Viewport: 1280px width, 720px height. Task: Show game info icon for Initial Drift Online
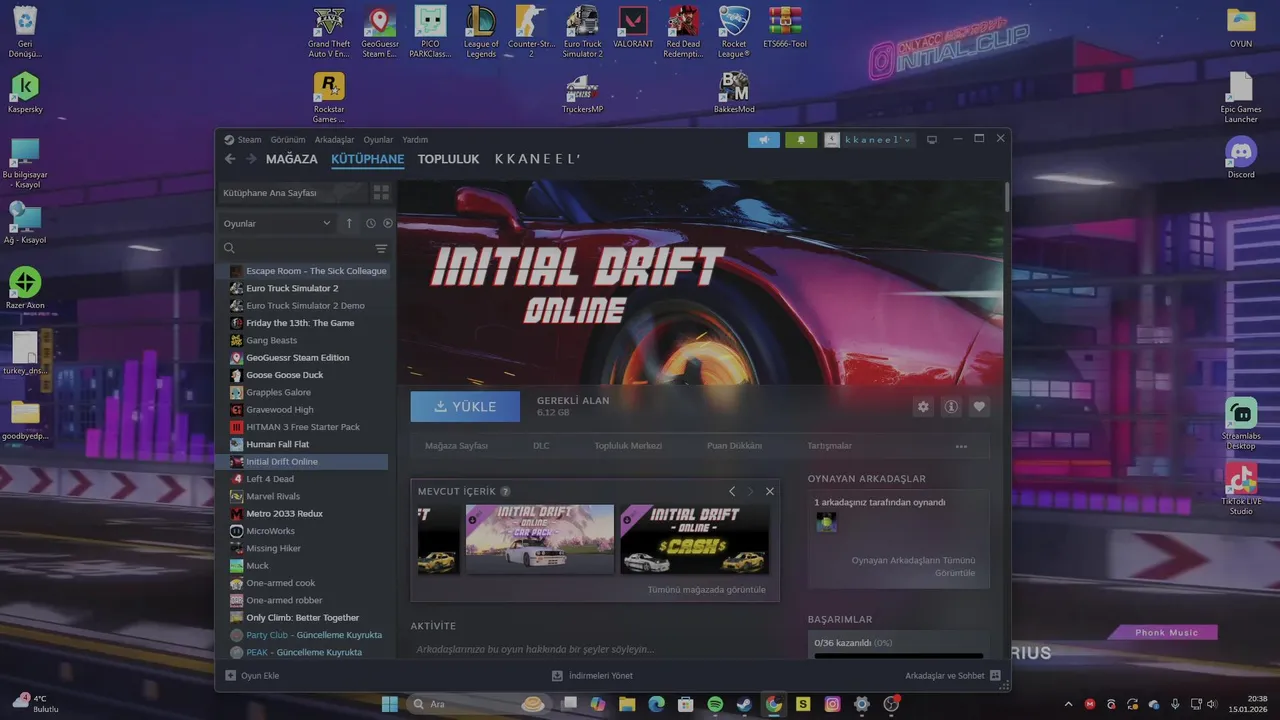click(x=951, y=407)
